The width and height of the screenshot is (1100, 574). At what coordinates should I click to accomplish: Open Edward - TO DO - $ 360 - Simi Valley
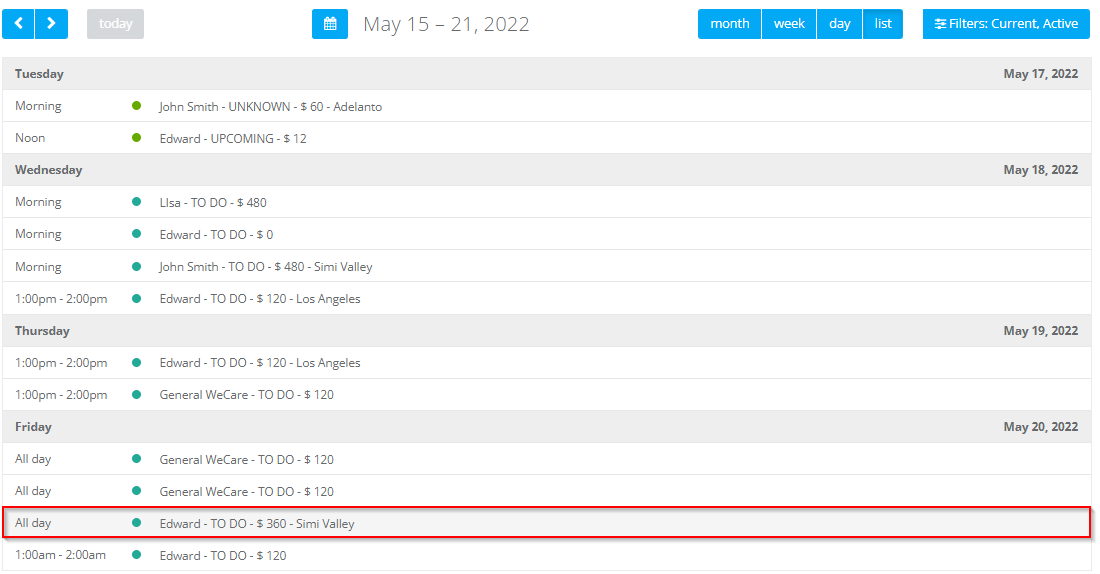point(546,523)
